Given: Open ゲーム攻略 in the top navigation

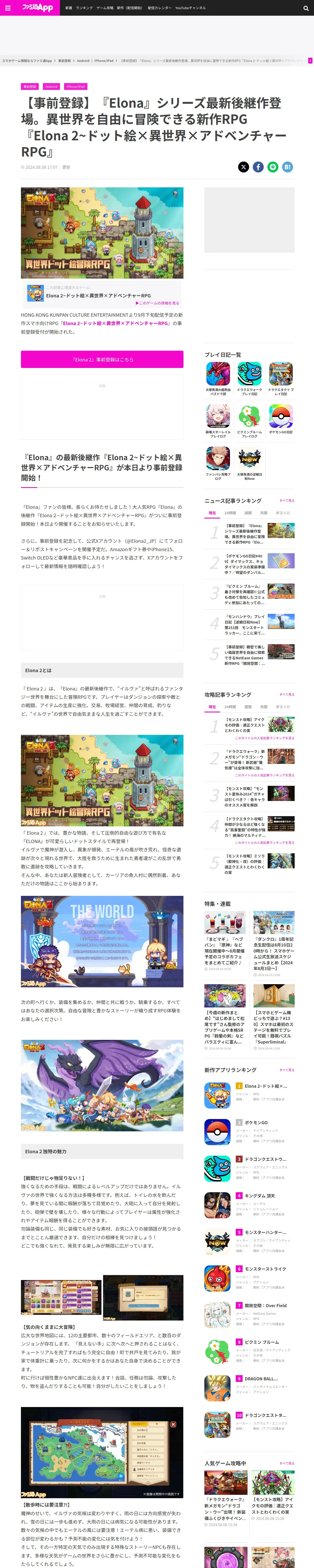Looking at the screenshot, I should click(105, 8).
